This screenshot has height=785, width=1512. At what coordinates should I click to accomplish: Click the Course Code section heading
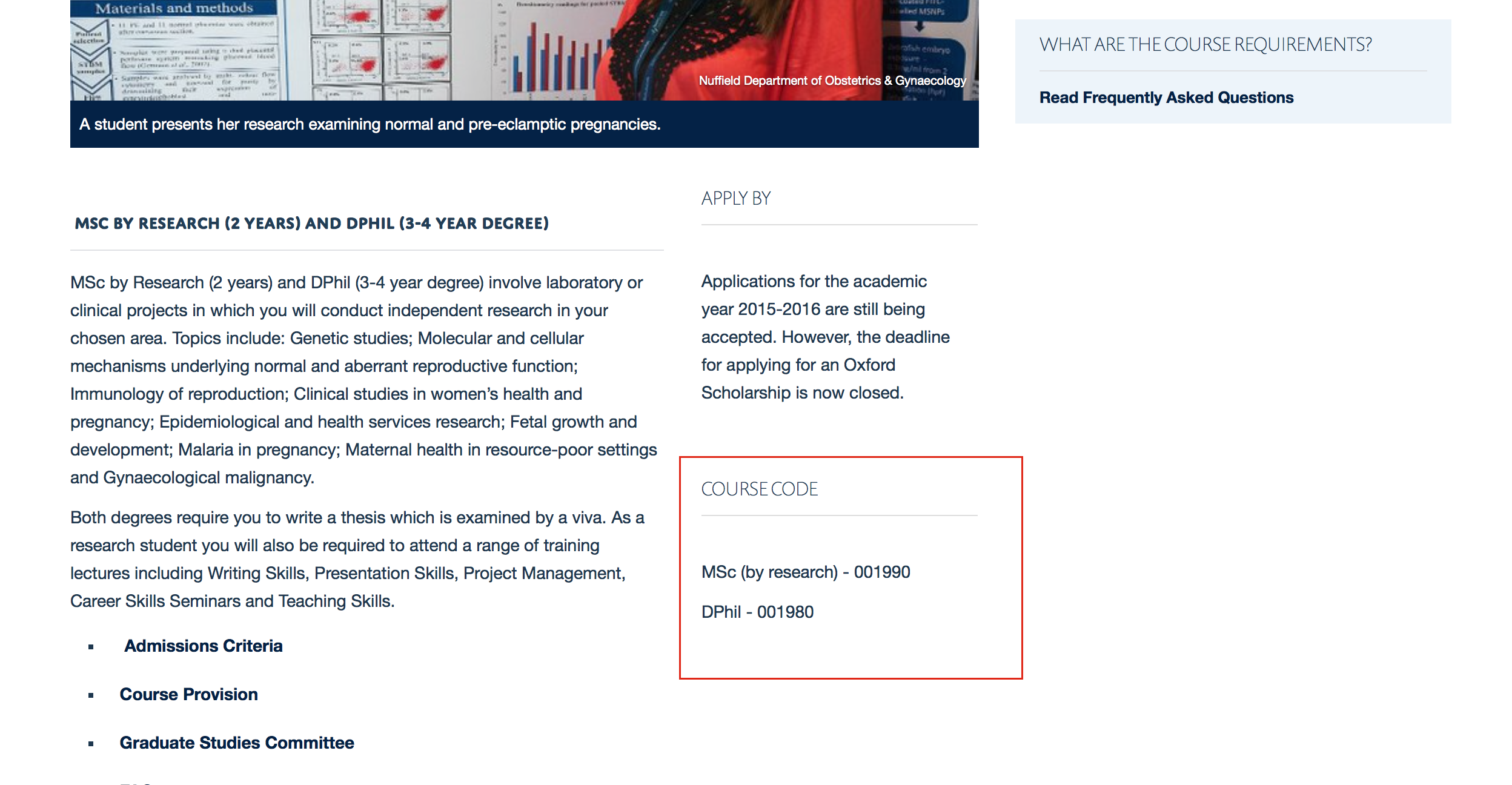point(759,489)
